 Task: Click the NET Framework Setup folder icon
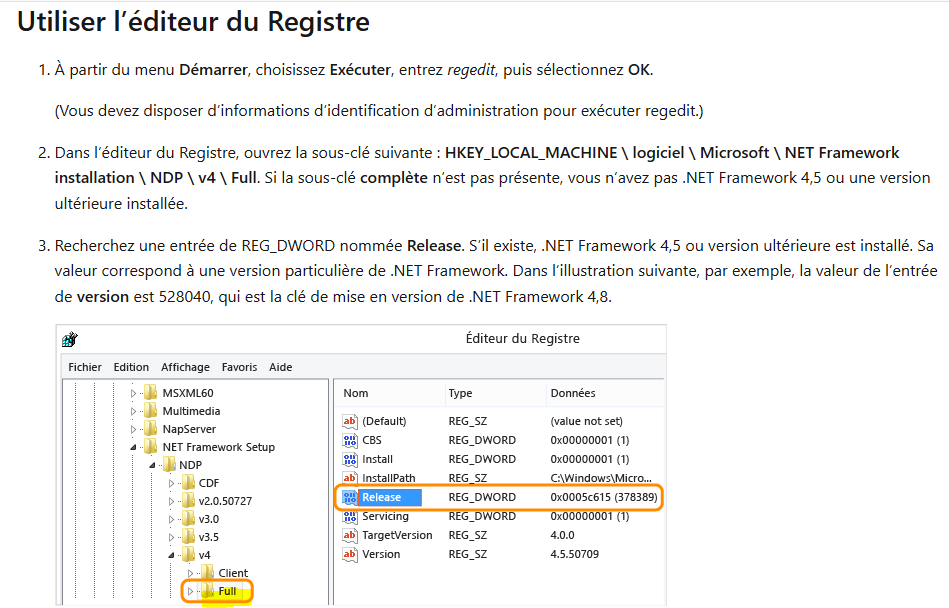151,446
